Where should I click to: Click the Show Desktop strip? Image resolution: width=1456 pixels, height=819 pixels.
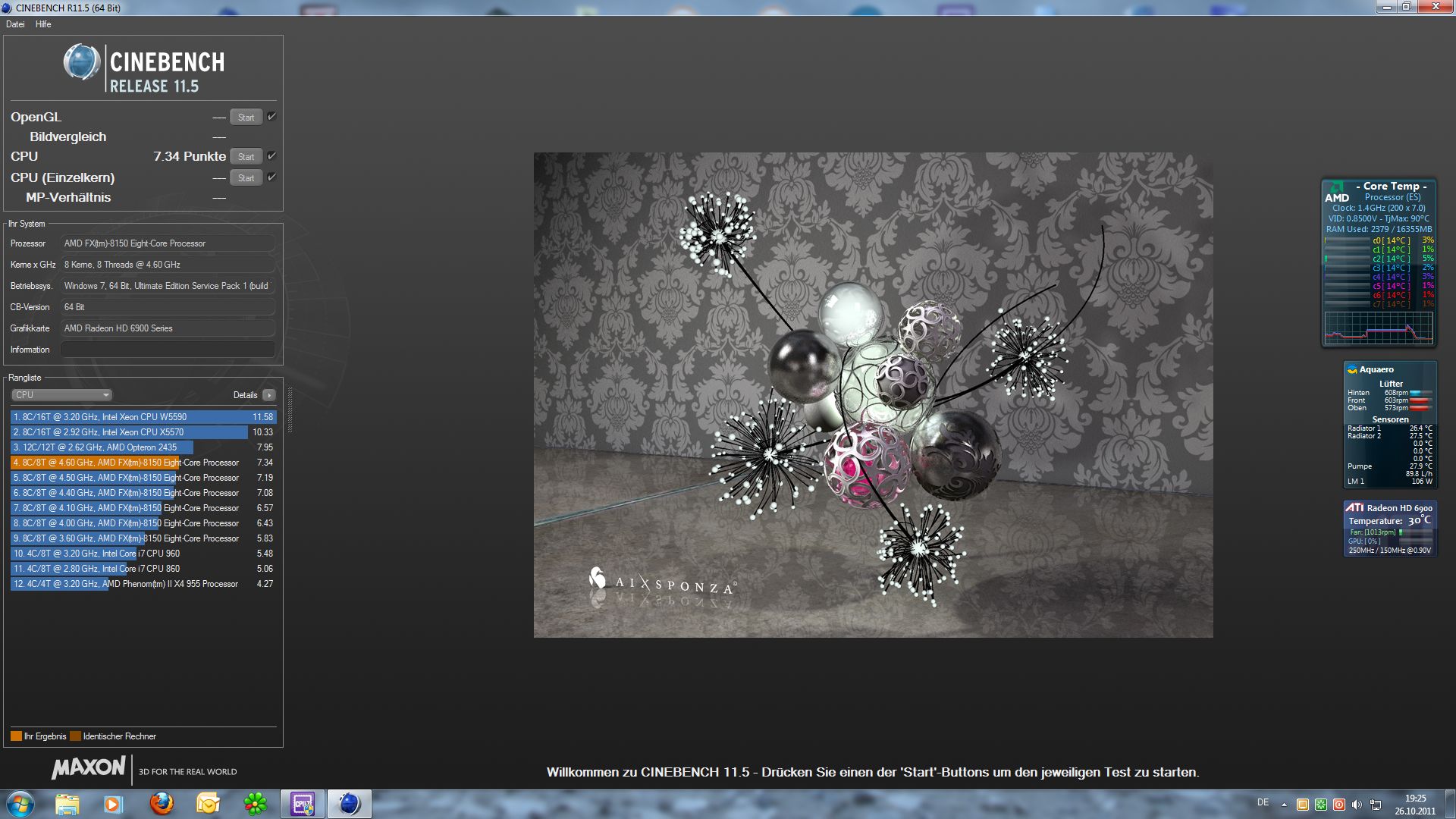pyautogui.click(x=1450, y=804)
